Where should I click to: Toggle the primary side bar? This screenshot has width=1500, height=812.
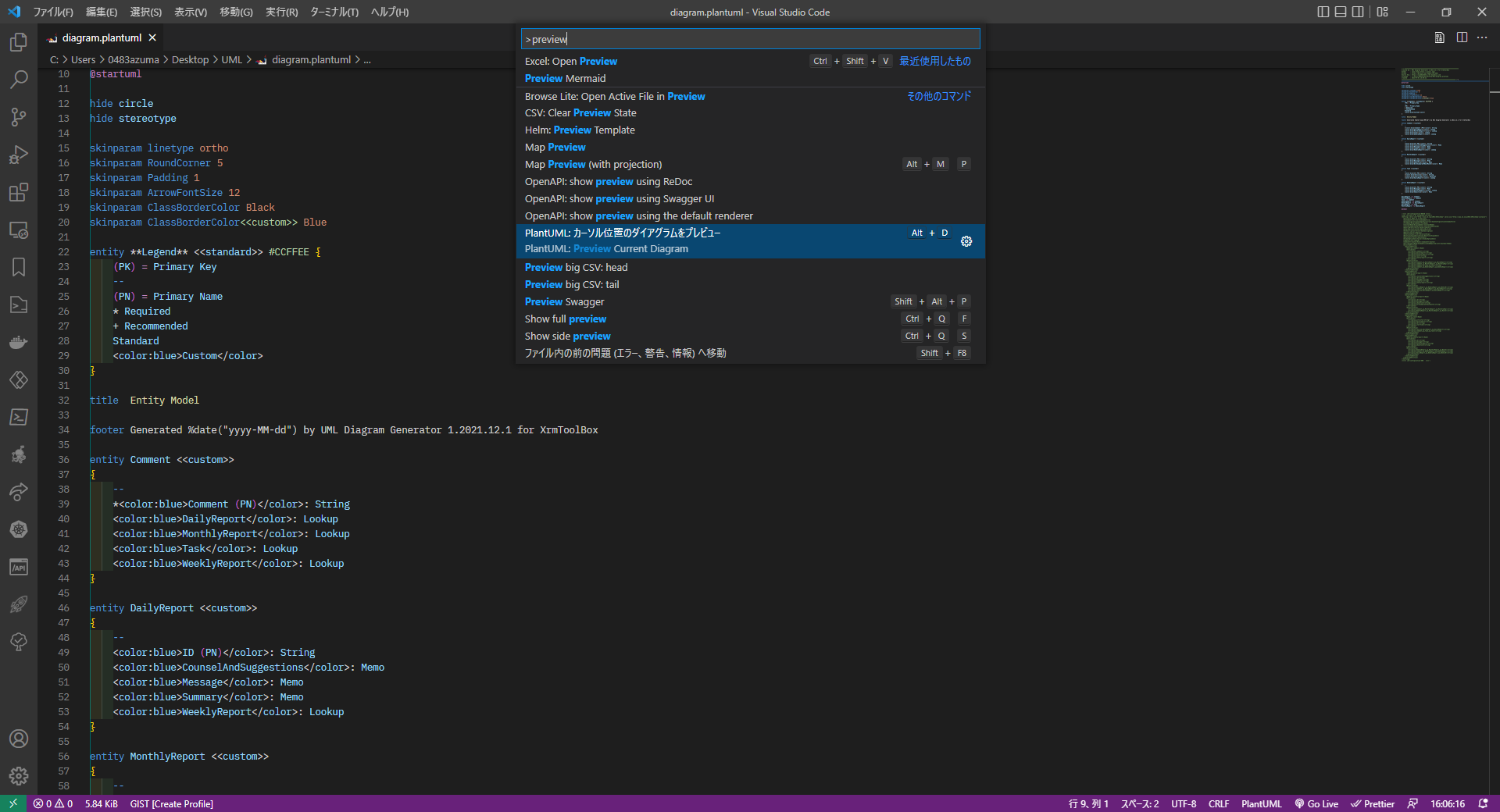click(x=1323, y=12)
